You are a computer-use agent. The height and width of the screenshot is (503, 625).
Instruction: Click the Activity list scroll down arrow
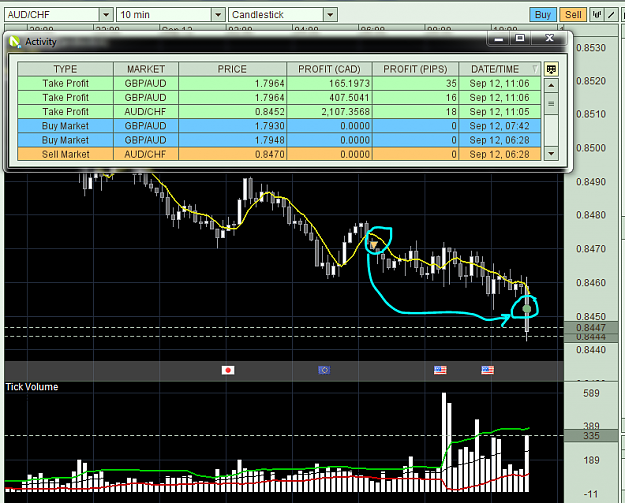(x=551, y=153)
